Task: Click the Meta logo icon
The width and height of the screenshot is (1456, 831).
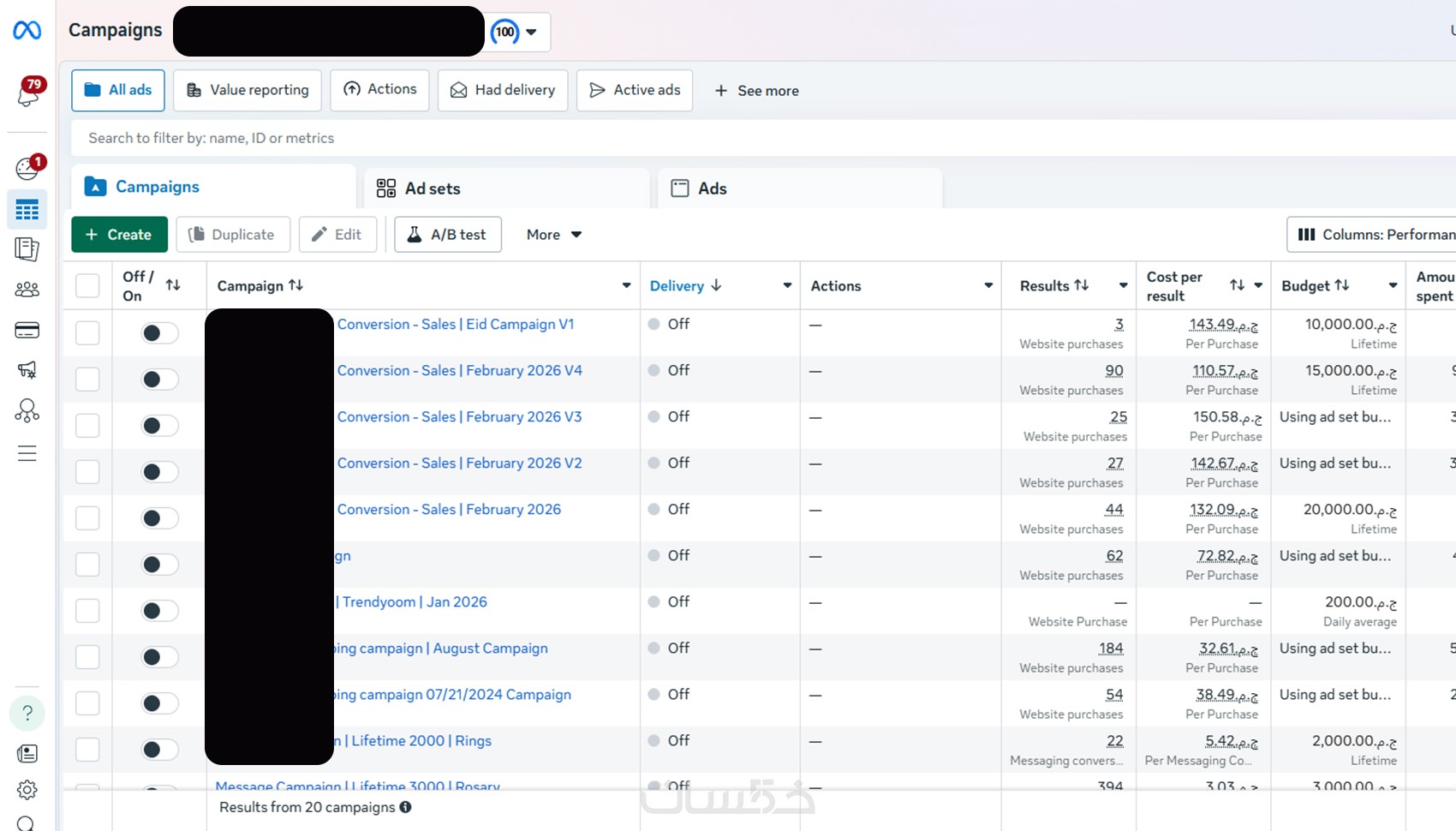Action: [x=27, y=31]
